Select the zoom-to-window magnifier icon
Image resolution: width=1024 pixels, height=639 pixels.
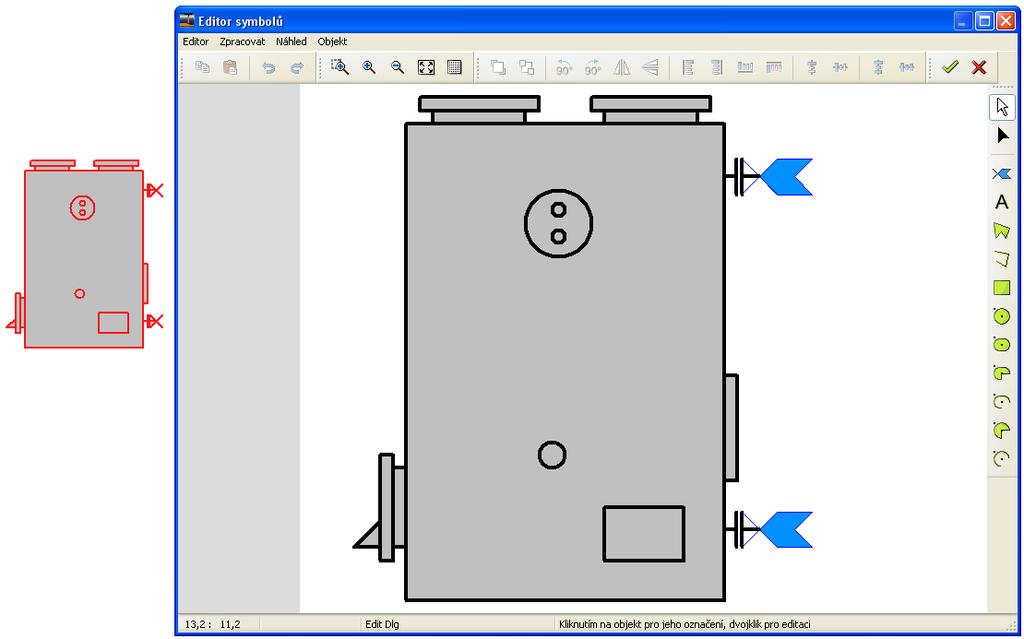[x=340, y=67]
